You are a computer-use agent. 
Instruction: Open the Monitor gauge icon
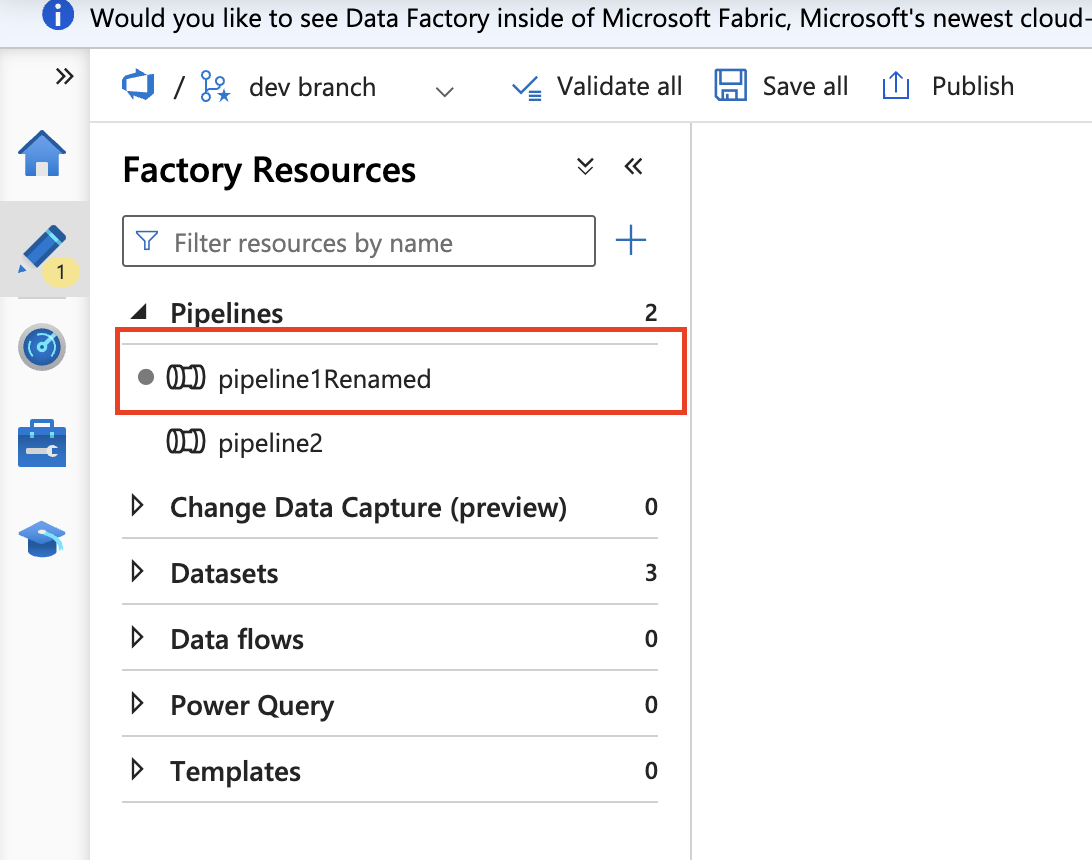(41, 347)
